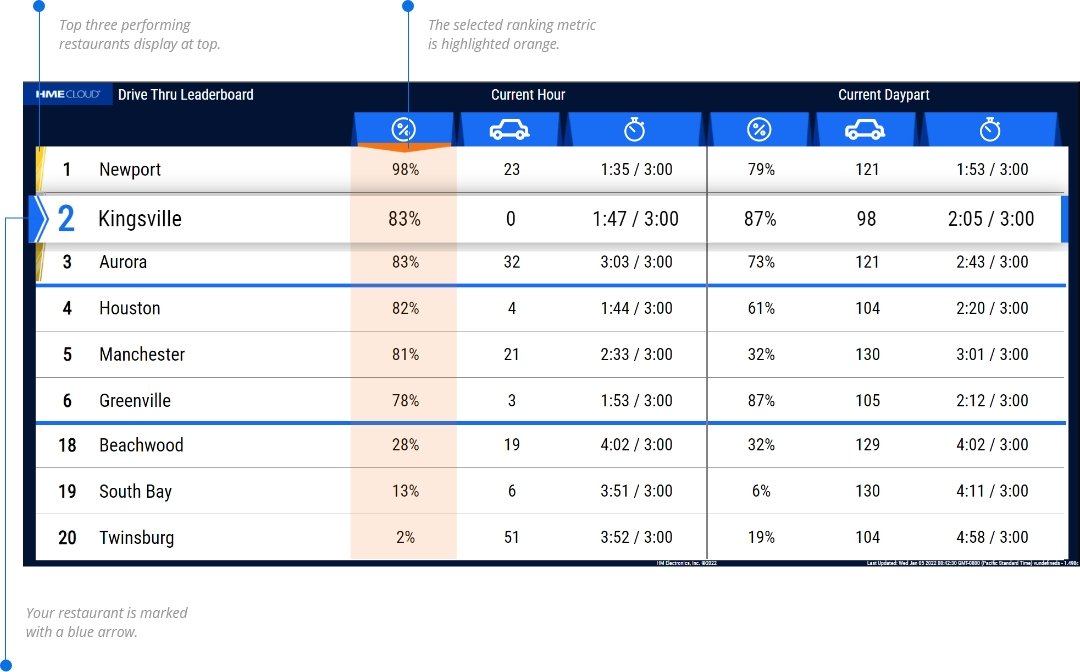Viewport: 1080px width, 672px height.
Task: Click the Drive Thru Leaderboard title
Action: [186, 95]
